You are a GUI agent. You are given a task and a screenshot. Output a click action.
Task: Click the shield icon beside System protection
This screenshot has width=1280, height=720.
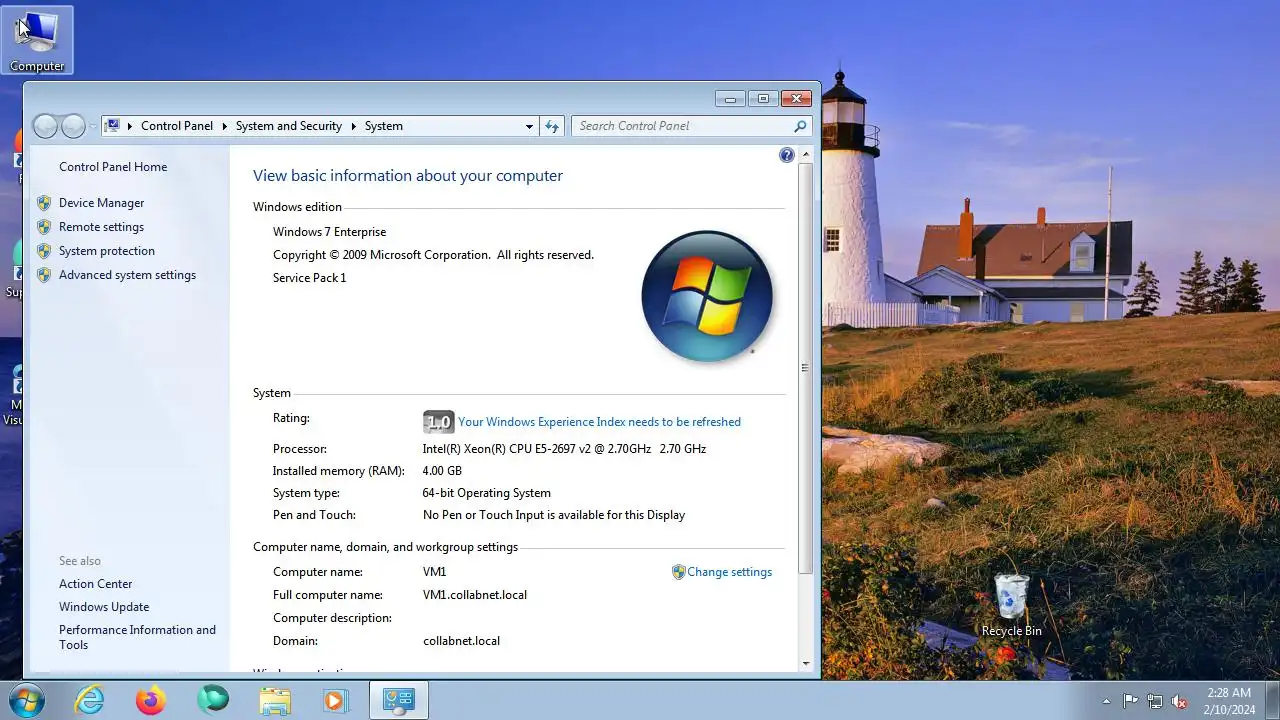pyautogui.click(x=44, y=251)
